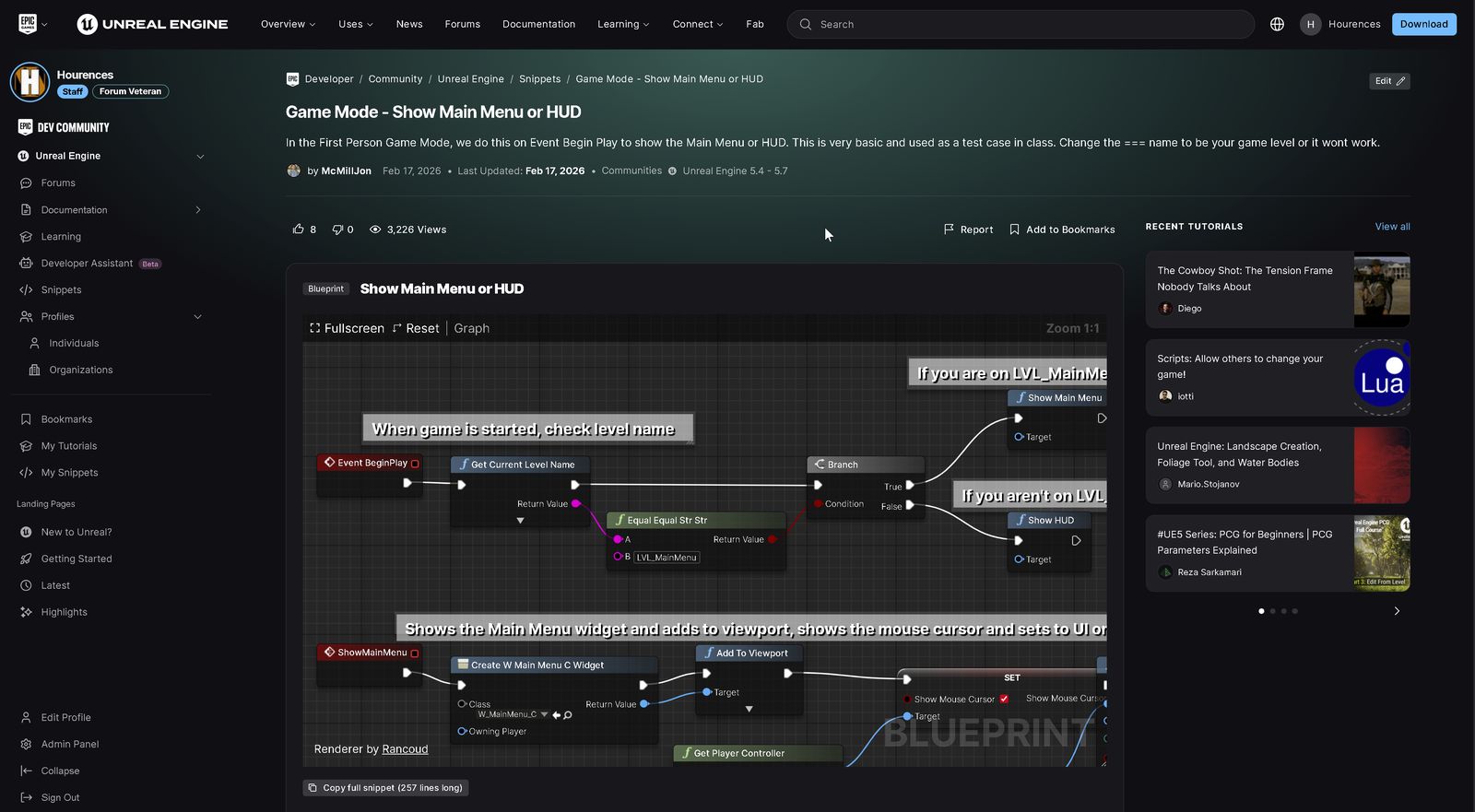This screenshot has height=812, width=1475.
Task: Expand the Overview dropdown menu
Action: [288, 24]
